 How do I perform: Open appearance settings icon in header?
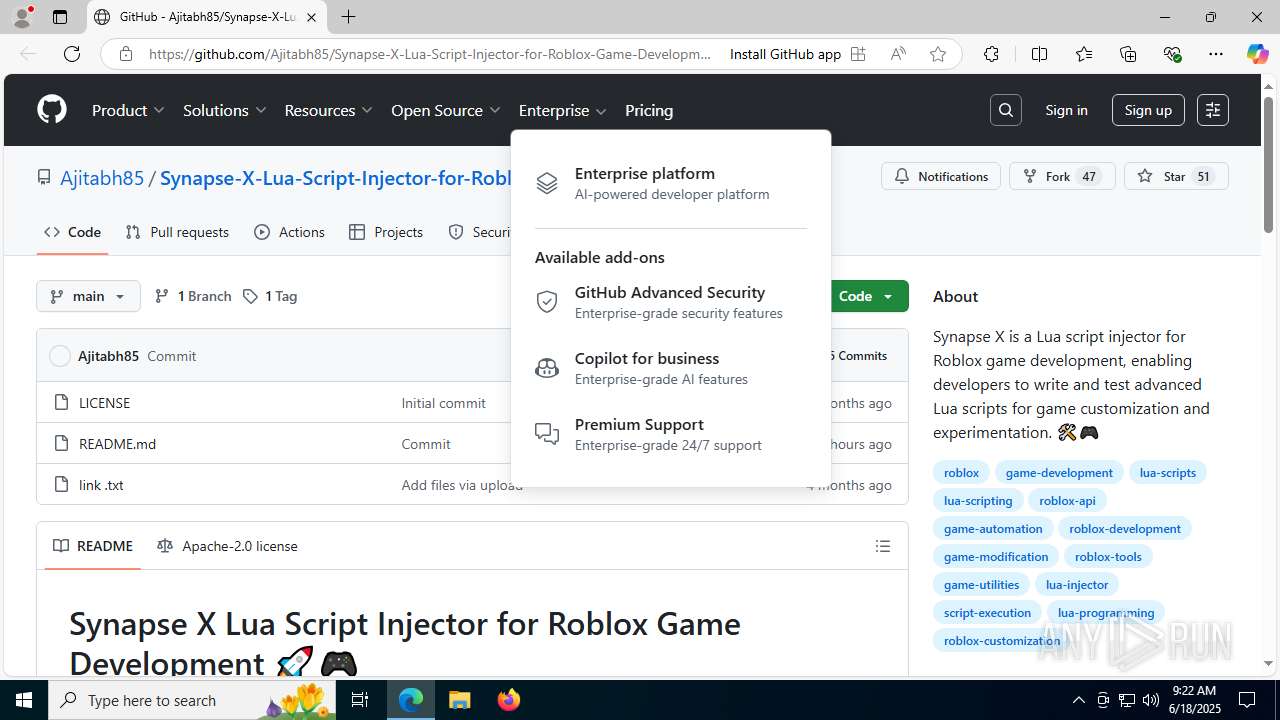(1213, 110)
